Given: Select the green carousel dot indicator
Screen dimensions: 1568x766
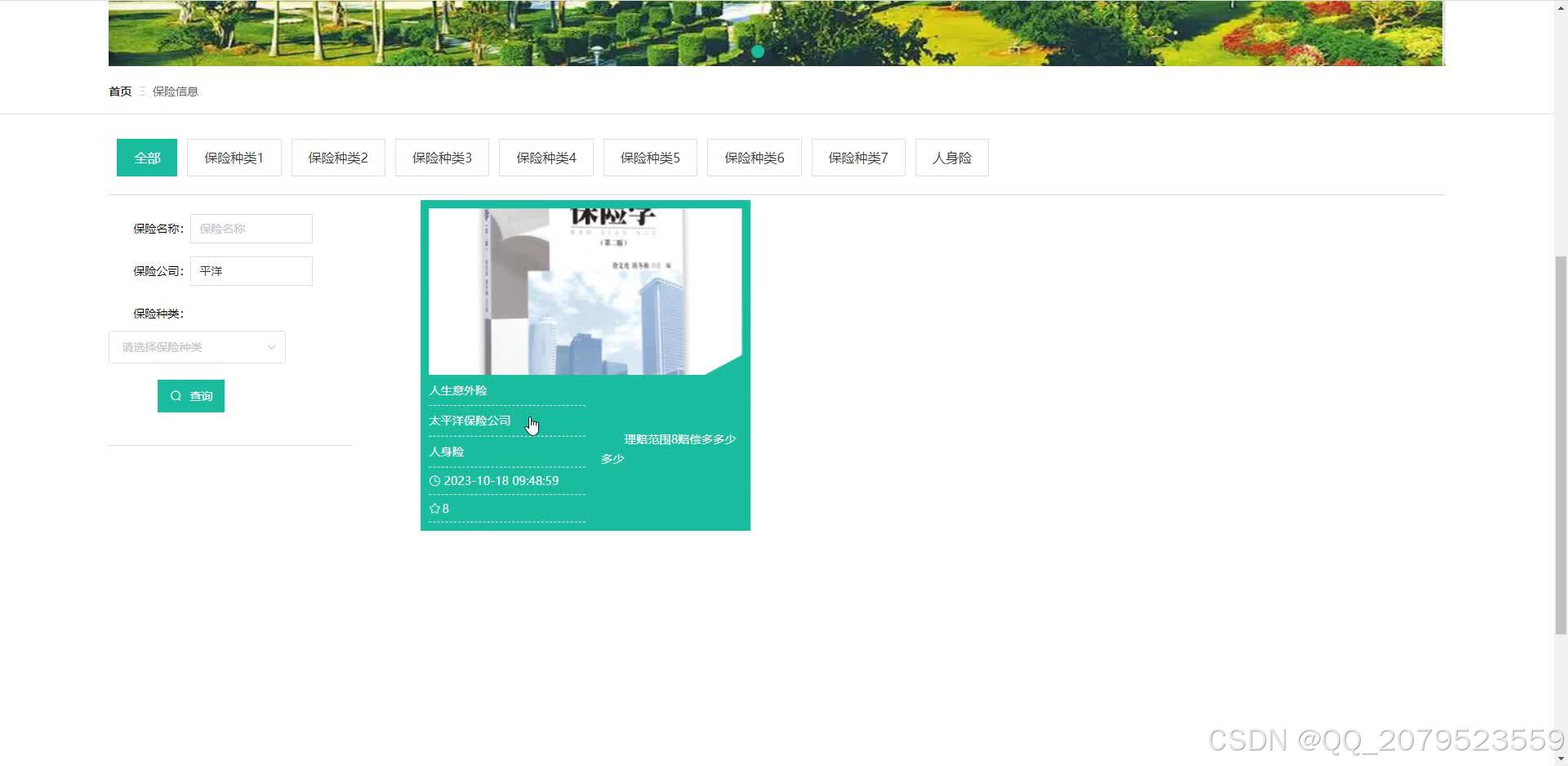Looking at the screenshot, I should [758, 51].
